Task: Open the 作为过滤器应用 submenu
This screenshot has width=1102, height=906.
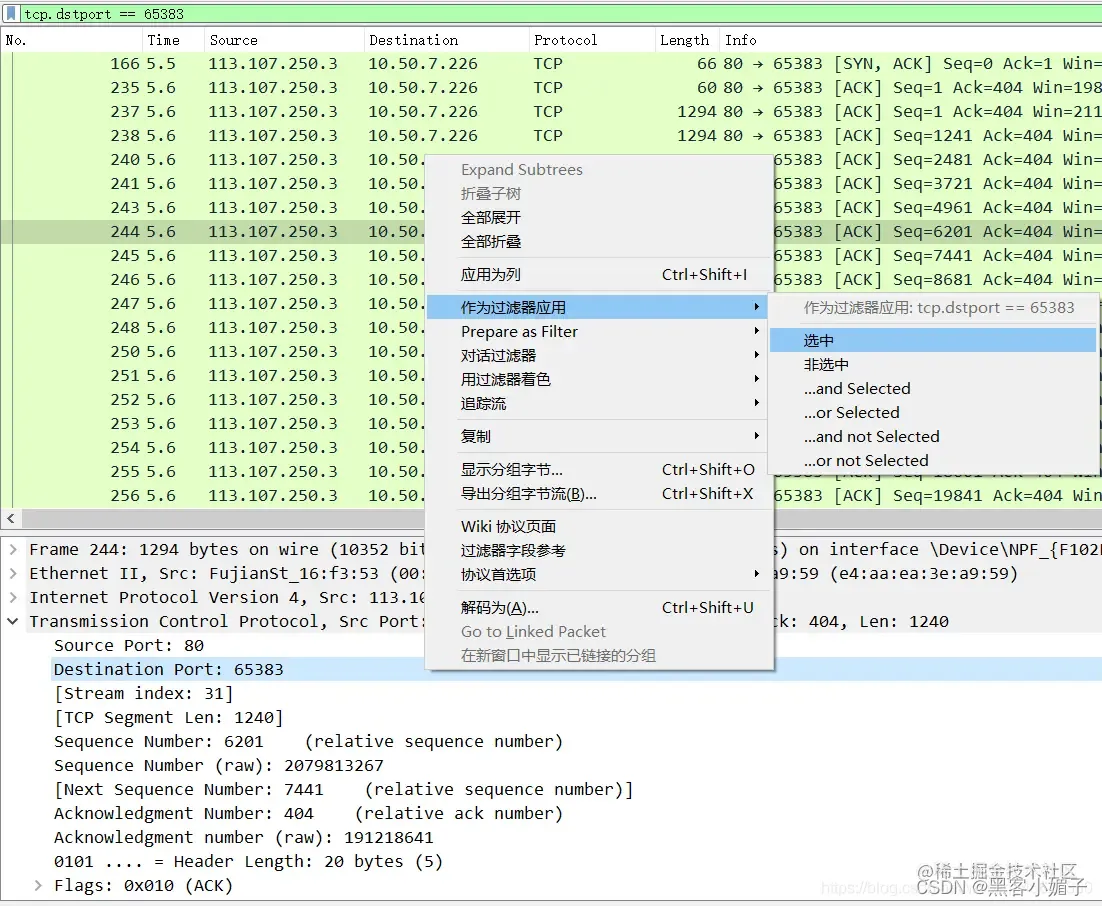Action: [599, 307]
